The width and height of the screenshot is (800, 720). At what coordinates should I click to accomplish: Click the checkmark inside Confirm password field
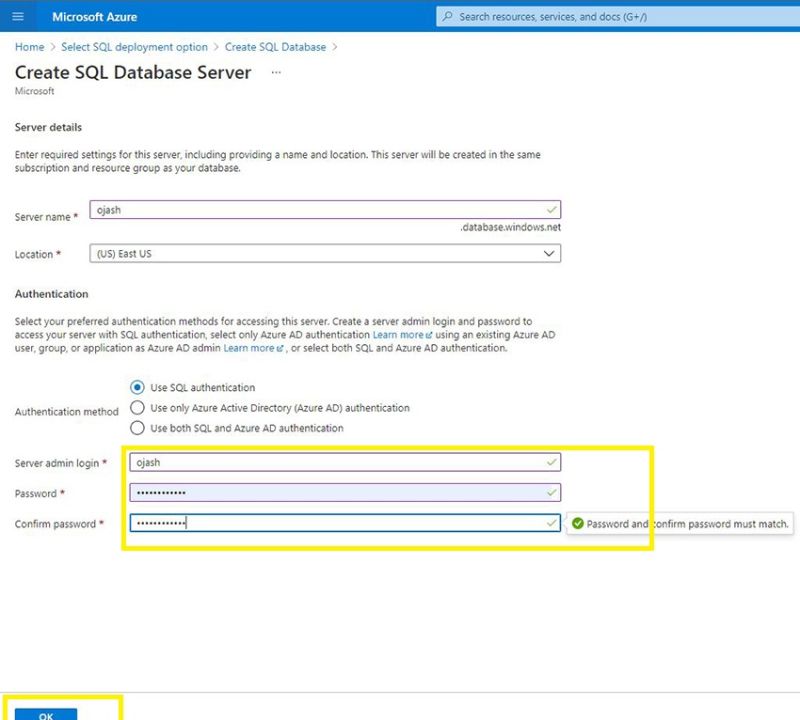[x=550, y=523]
